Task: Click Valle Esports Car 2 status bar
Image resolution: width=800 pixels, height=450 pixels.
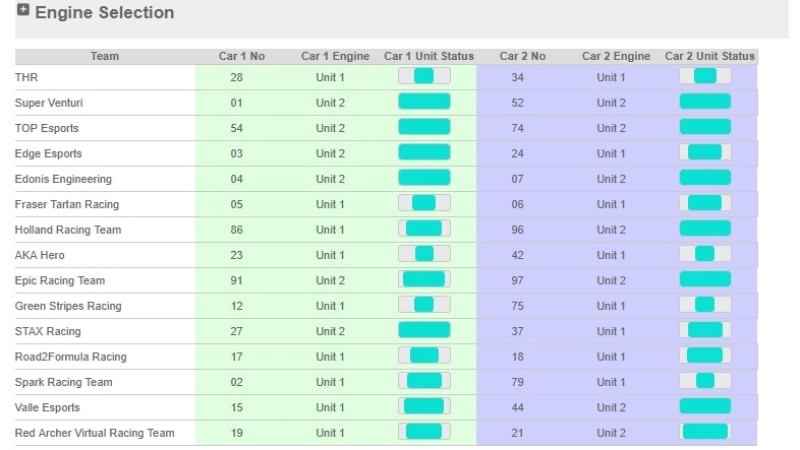Action: pos(705,406)
